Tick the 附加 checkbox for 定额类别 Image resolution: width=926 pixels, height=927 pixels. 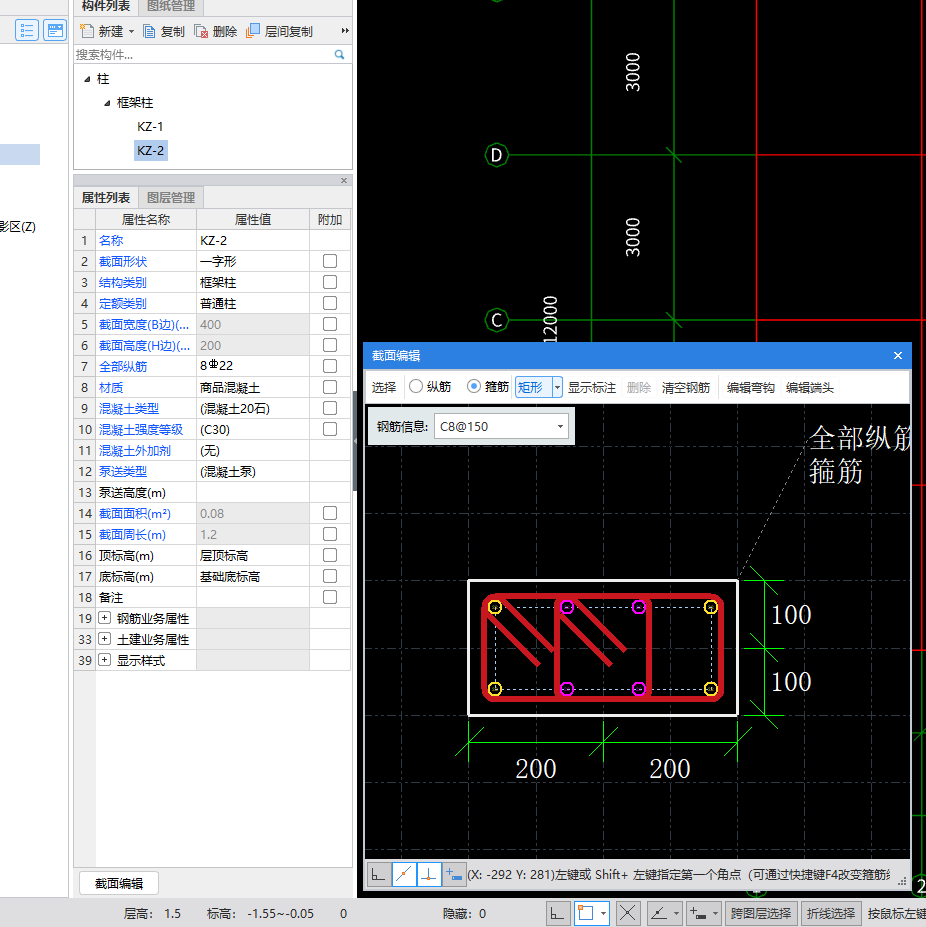click(330, 303)
